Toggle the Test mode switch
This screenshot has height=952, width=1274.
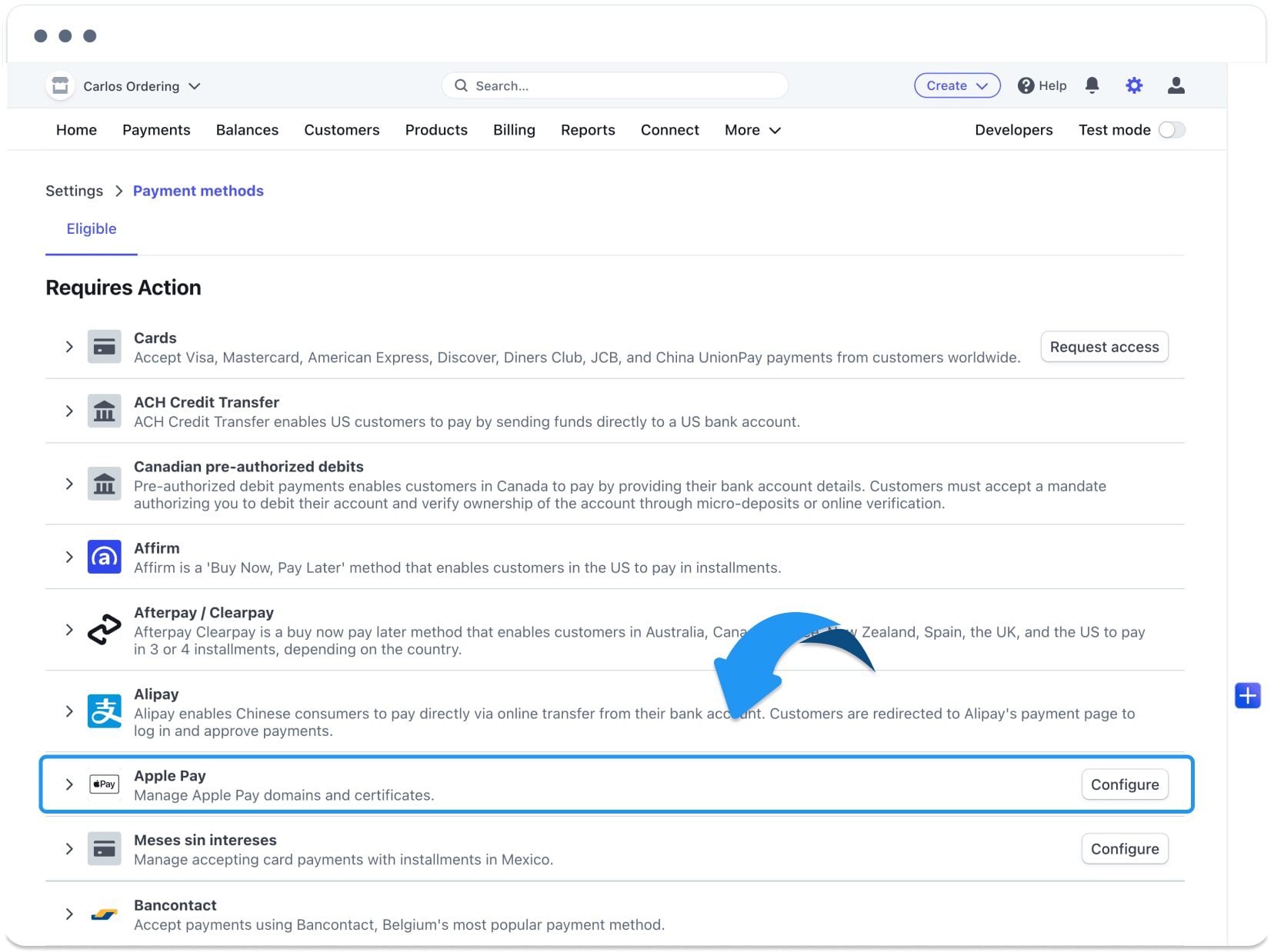click(1172, 130)
